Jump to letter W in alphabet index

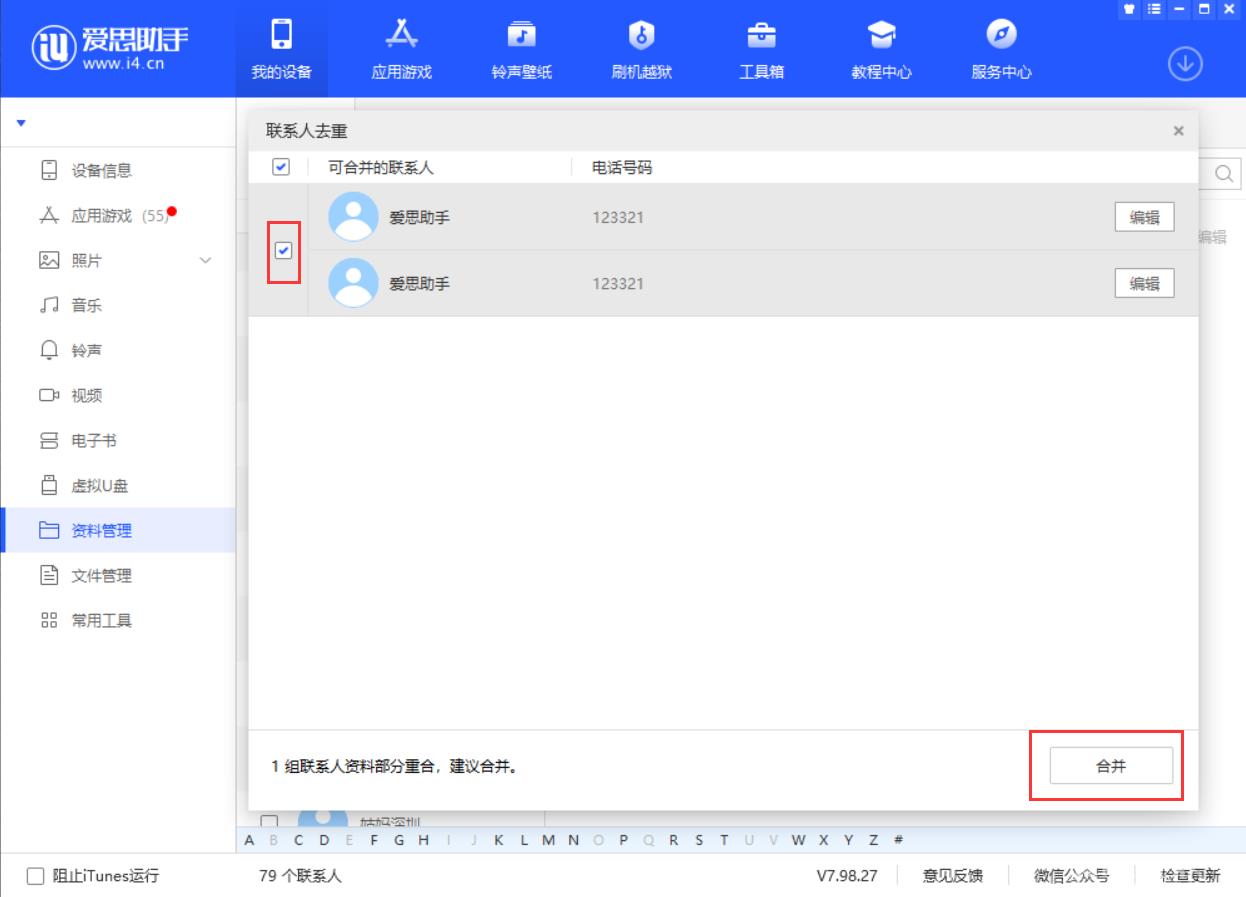799,839
